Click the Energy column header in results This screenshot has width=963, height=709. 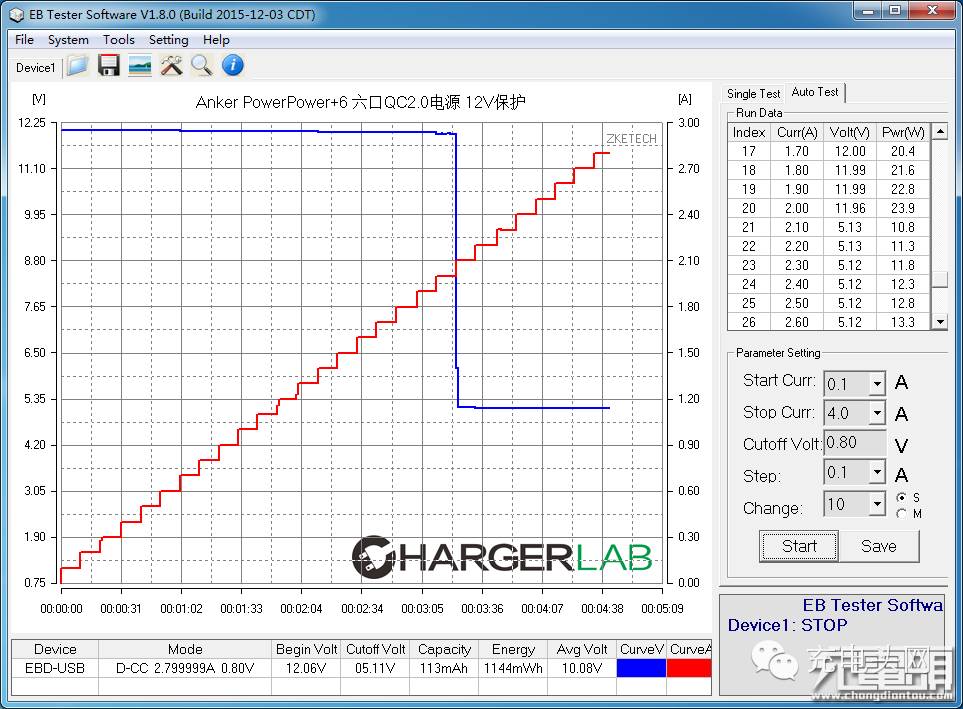[513, 649]
